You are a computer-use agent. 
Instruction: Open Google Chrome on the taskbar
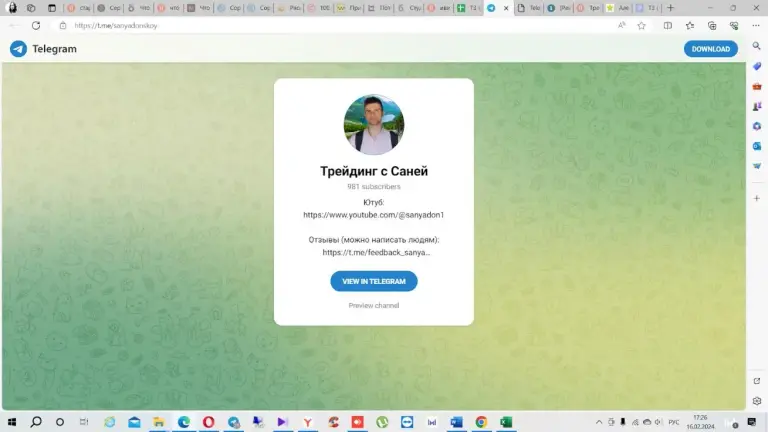click(x=481, y=422)
